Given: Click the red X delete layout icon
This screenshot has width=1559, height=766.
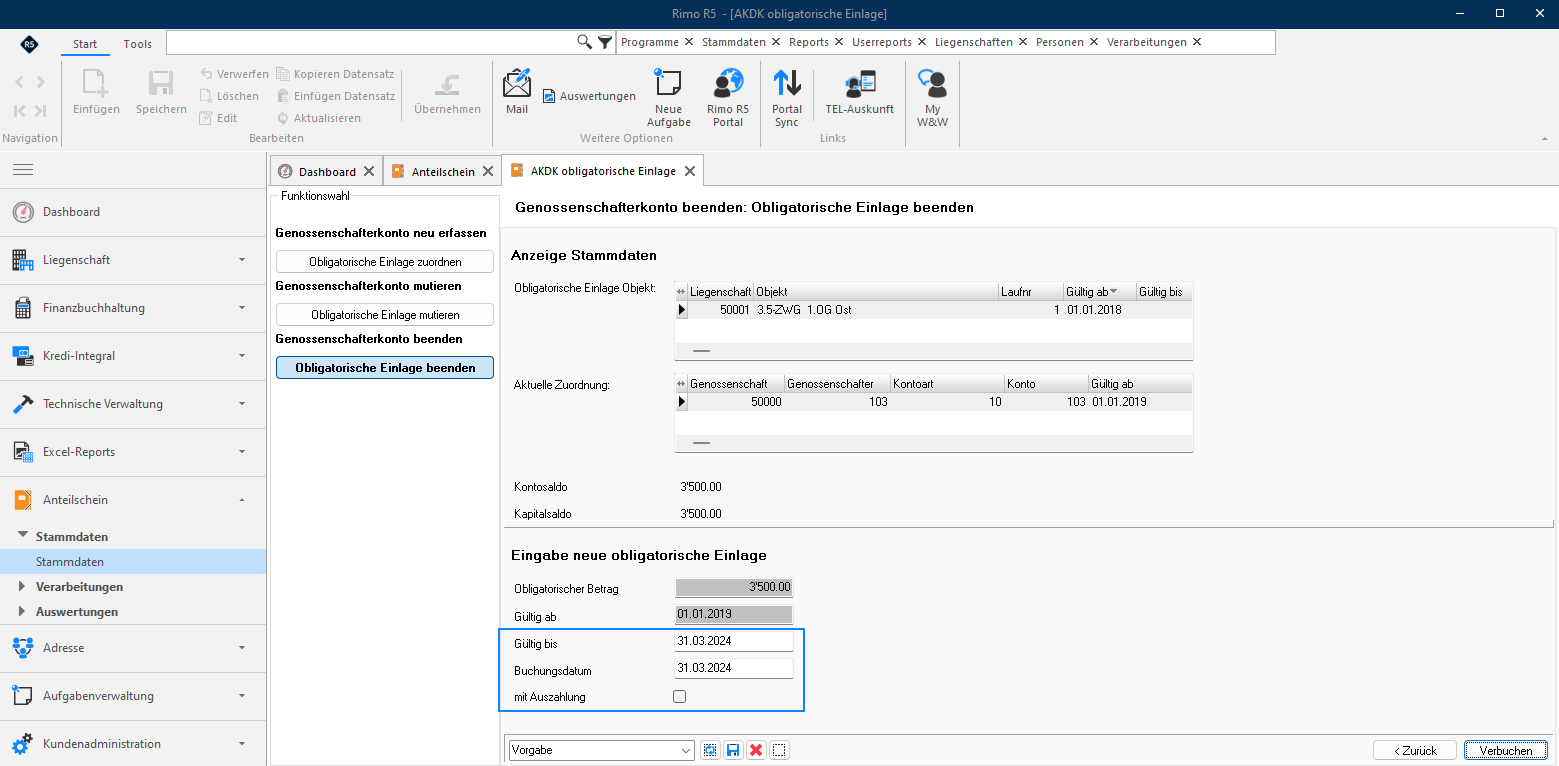Looking at the screenshot, I should (756, 750).
